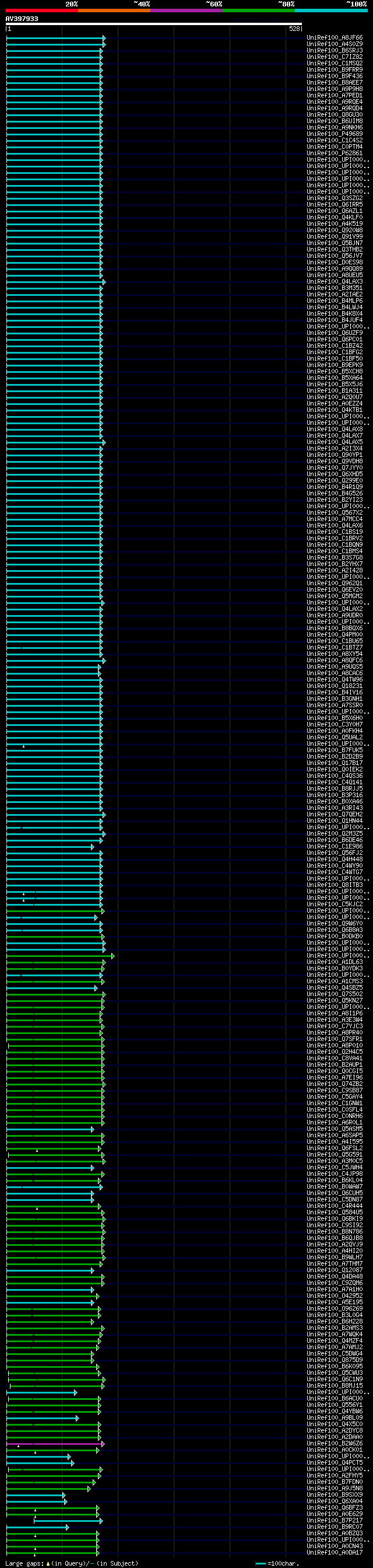Click hit label UniRef100_B7P217

335,1520
